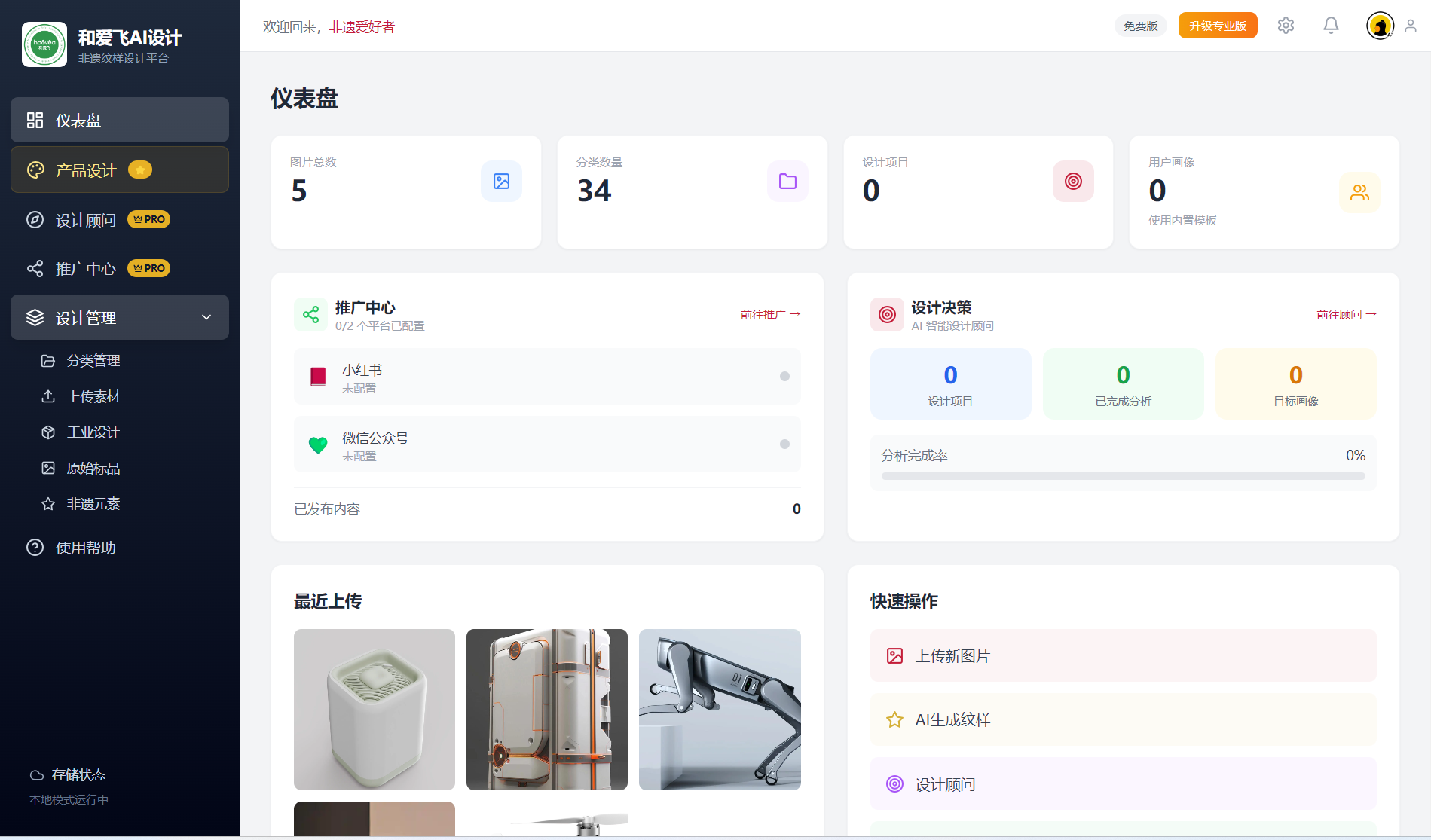Click the 分类数量 folder icon
1431x840 pixels.
coord(787,181)
